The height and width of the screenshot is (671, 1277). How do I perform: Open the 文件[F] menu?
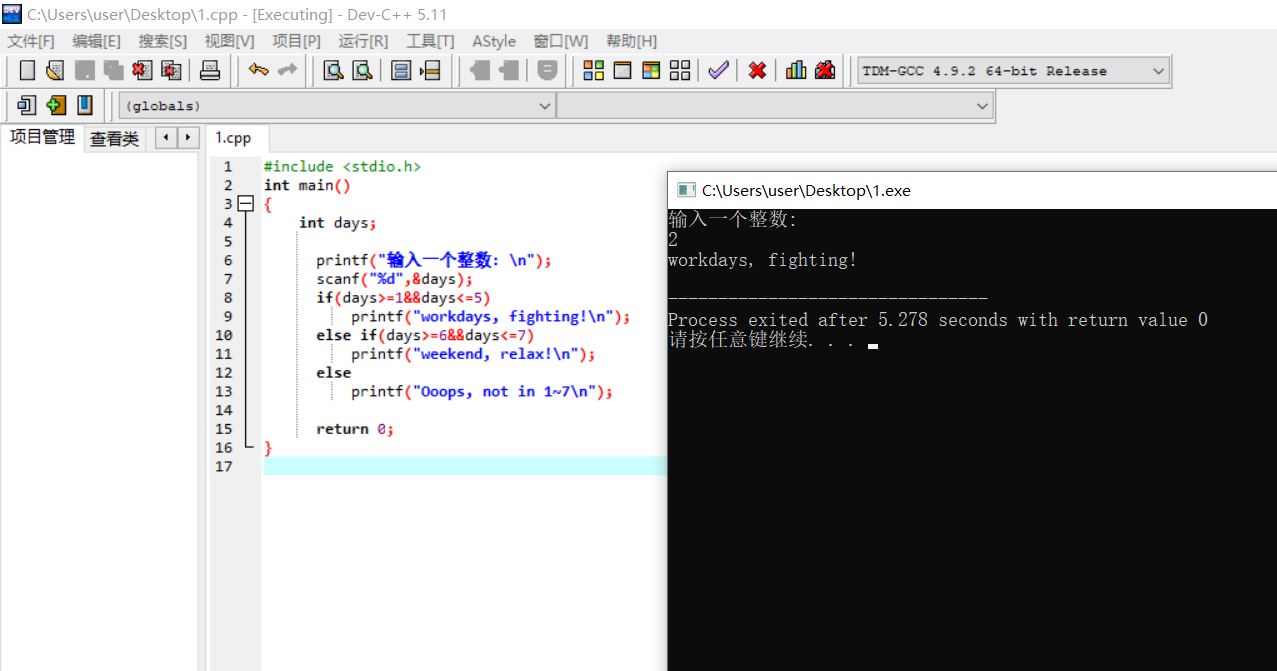pyautogui.click(x=31, y=41)
